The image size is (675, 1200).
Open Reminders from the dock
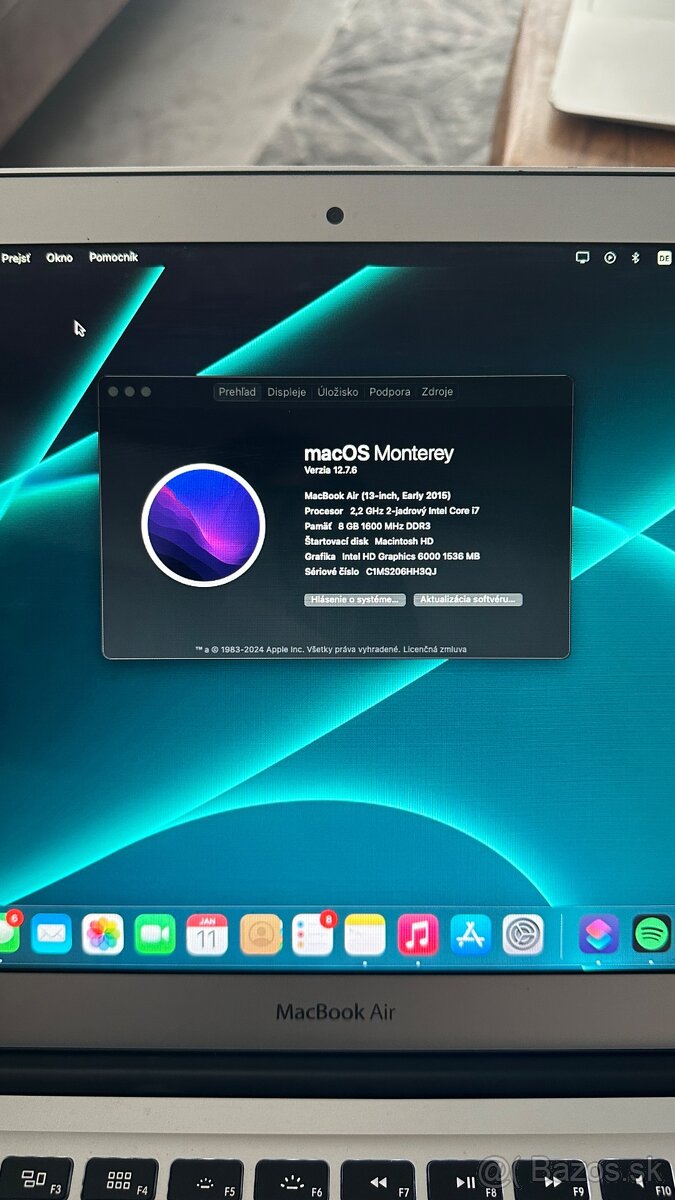(x=313, y=934)
